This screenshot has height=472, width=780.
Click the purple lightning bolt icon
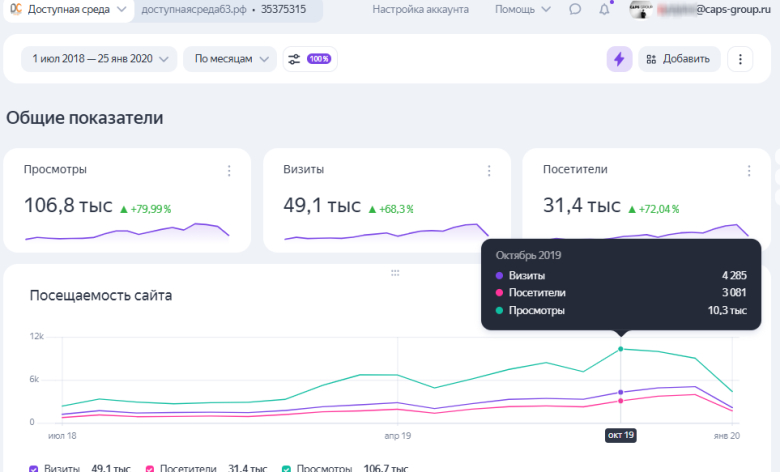[x=619, y=59]
